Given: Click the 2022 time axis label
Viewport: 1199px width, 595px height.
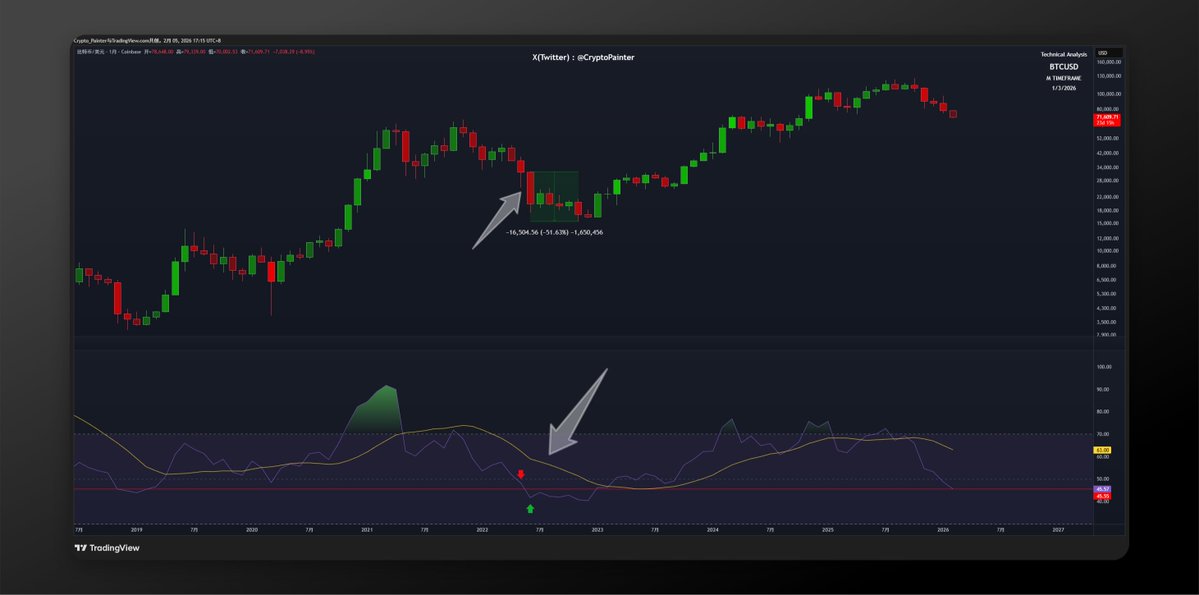Looking at the screenshot, I should pyautogui.click(x=483, y=529).
